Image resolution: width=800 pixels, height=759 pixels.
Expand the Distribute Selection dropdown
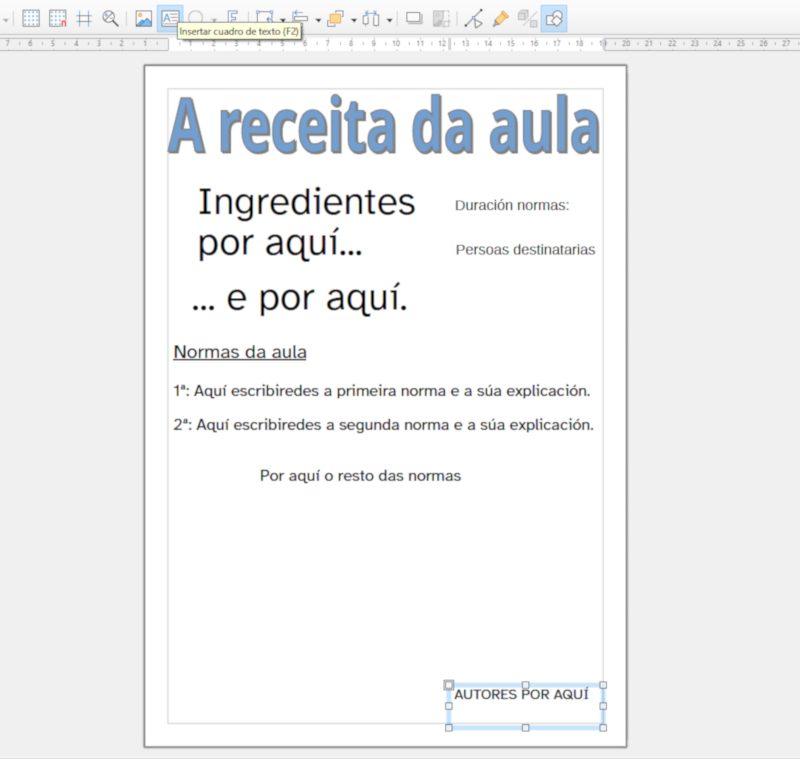(388, 16)
